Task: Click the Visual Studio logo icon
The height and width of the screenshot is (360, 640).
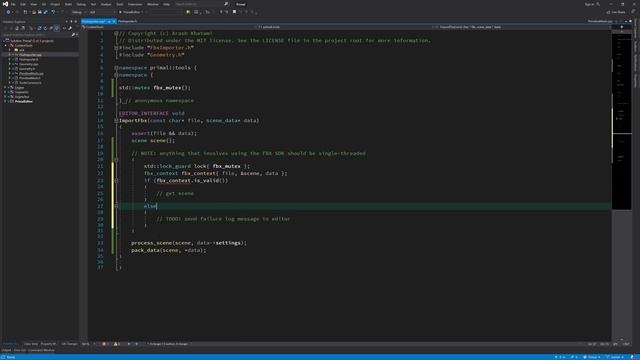Action: pyautogui.click(x=5, y=4)
